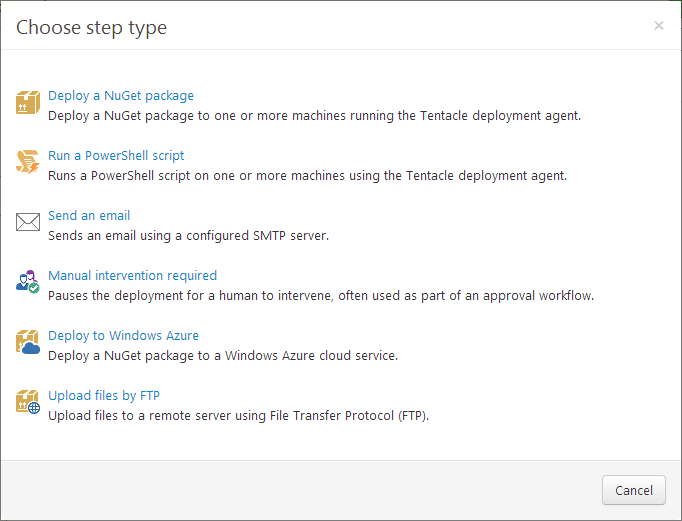682x521 pixels.
Task: Choose "Run a PowerShell script" step
Action: click(x=116, y=156)
